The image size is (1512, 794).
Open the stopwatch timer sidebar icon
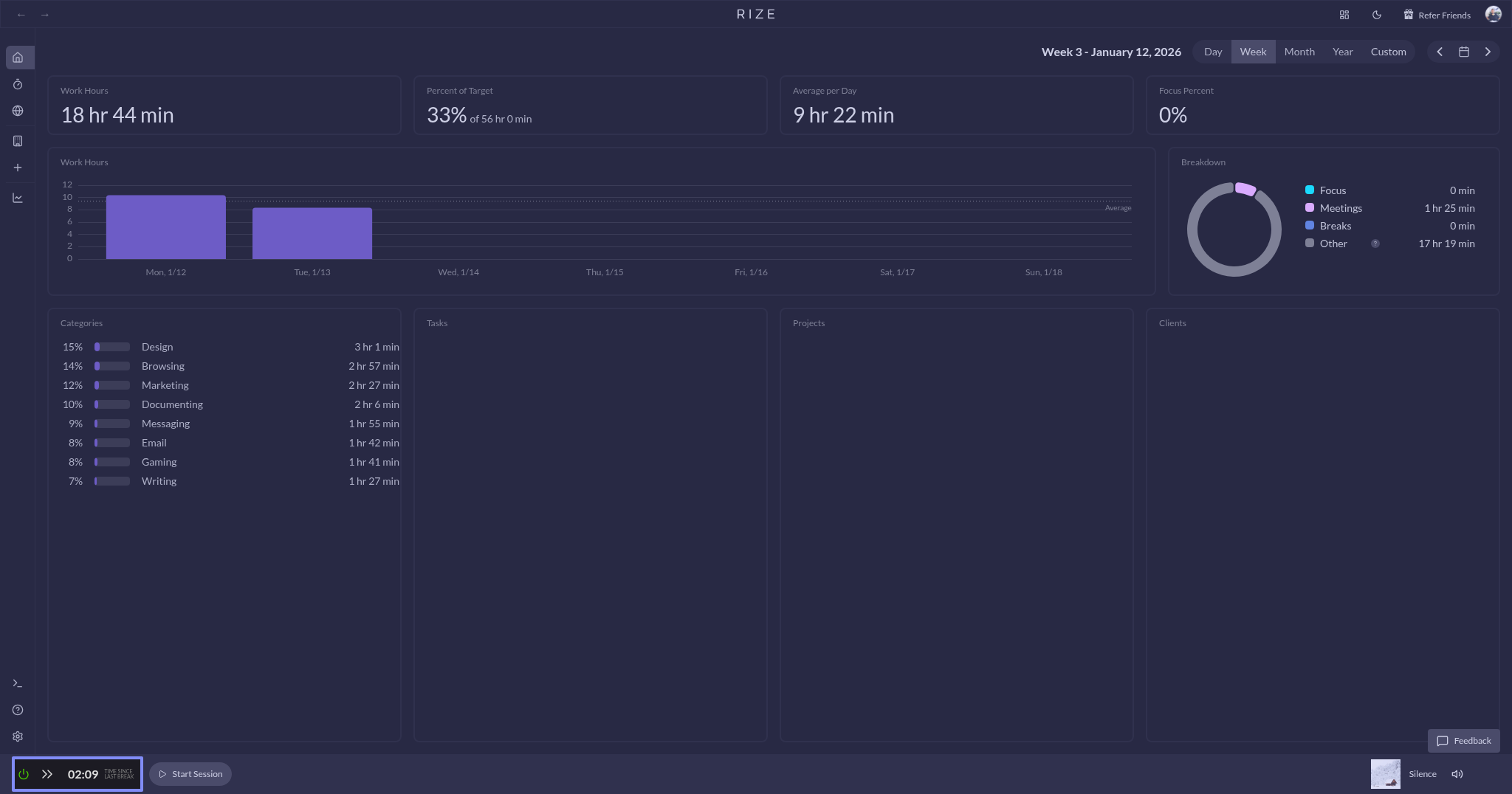pyautogui.click(x=18, y=85)
